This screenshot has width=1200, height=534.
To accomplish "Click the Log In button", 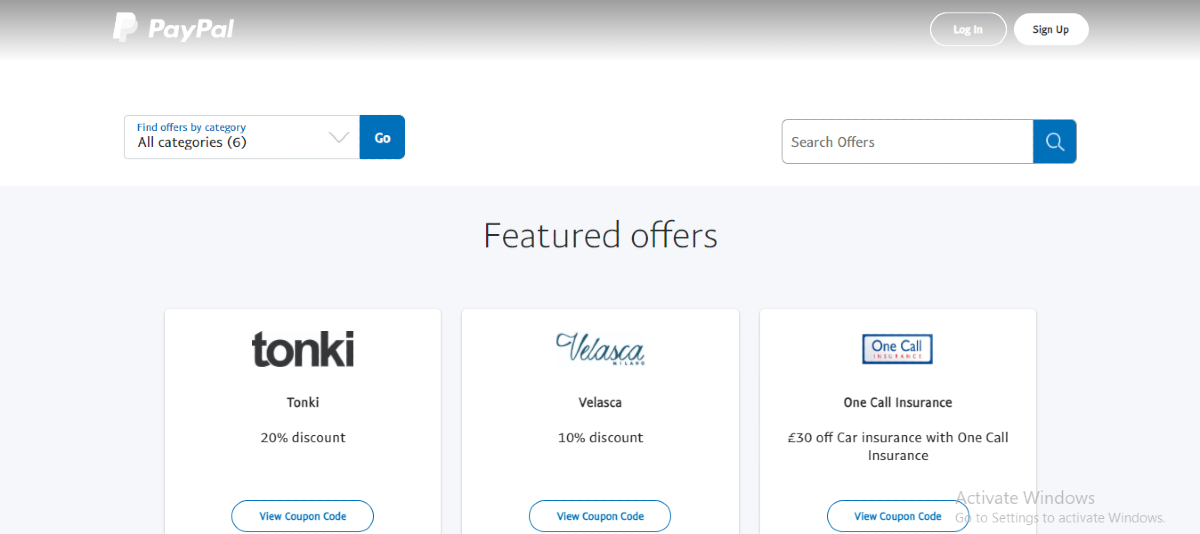I will (x=968, y=29).
